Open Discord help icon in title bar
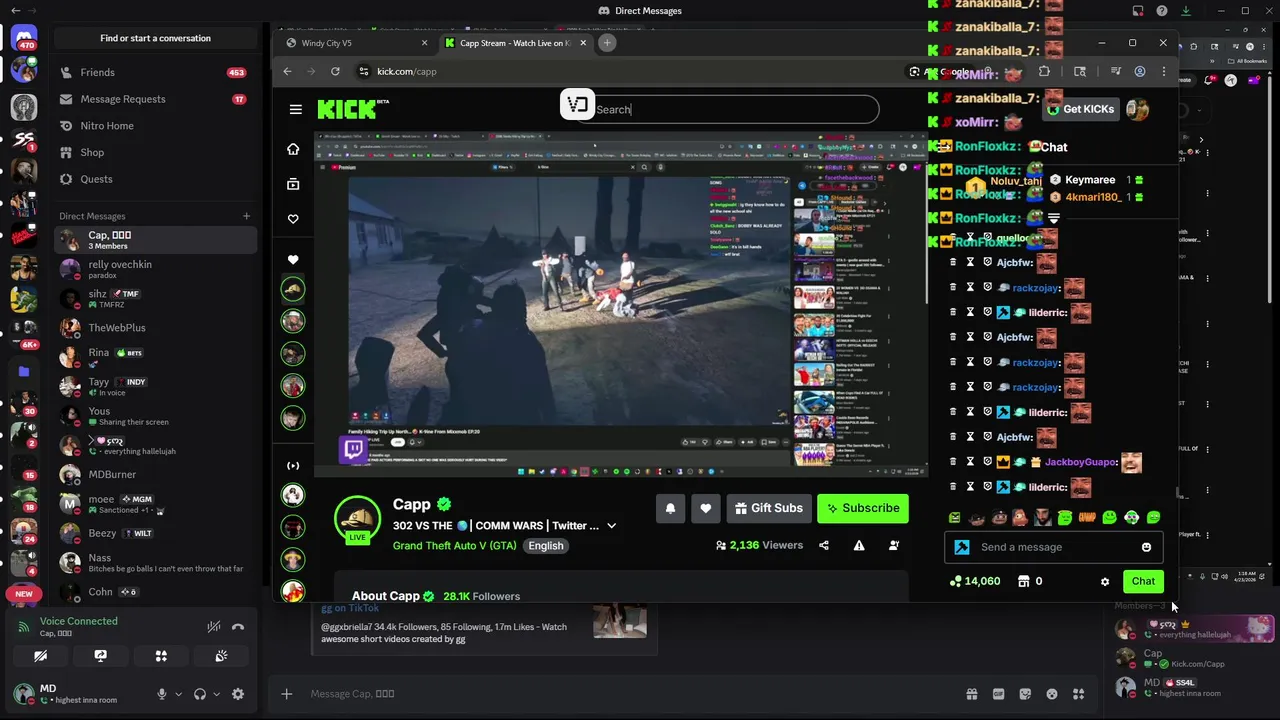 (1162, 11)
